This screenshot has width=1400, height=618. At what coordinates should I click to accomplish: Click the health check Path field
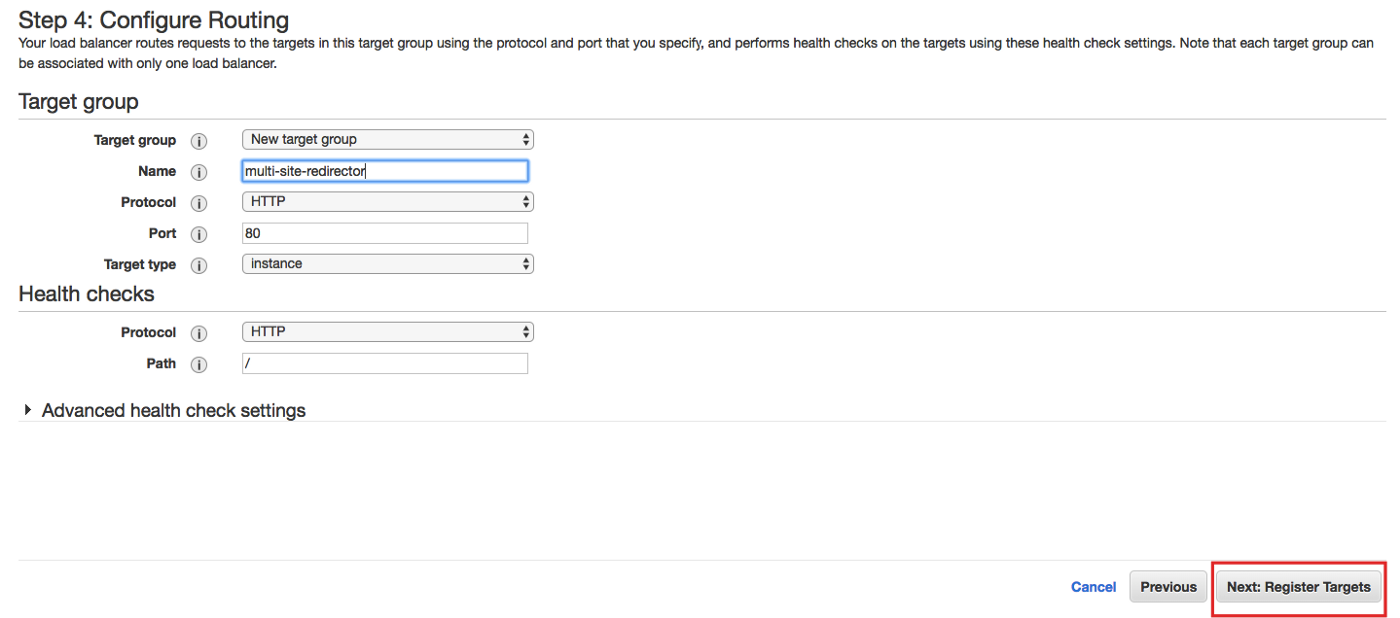[385, 363]
